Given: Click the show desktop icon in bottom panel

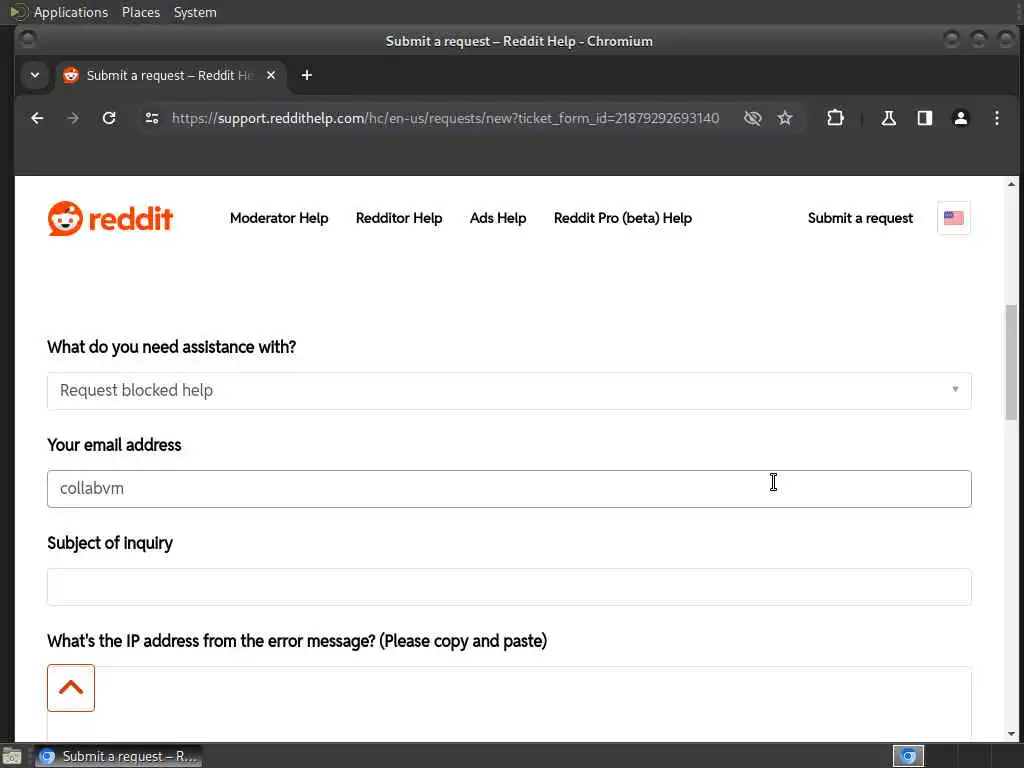Looking at the screenshot, I should [x=12, y=756].
